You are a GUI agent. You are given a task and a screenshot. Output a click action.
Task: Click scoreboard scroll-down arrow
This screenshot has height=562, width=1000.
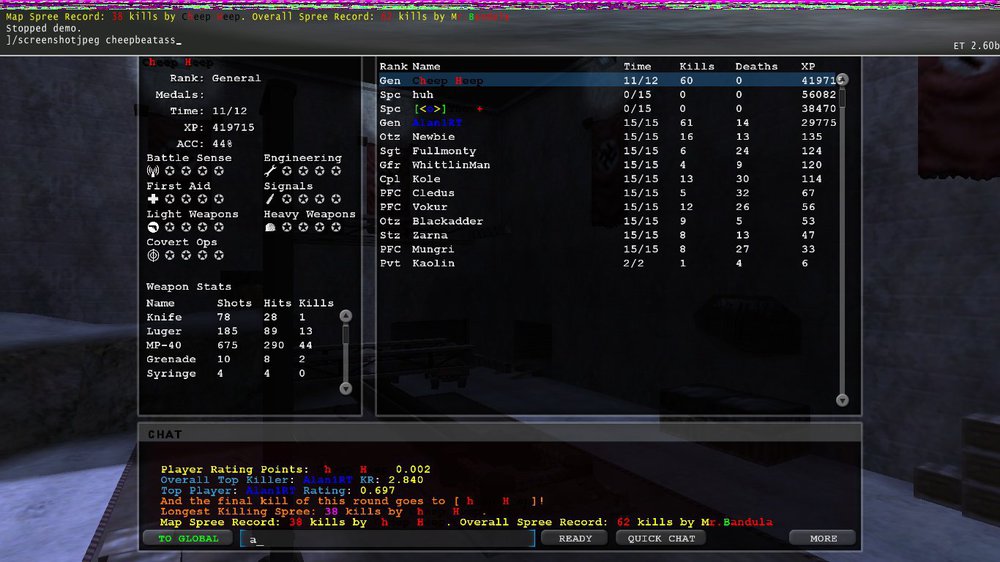842,400
